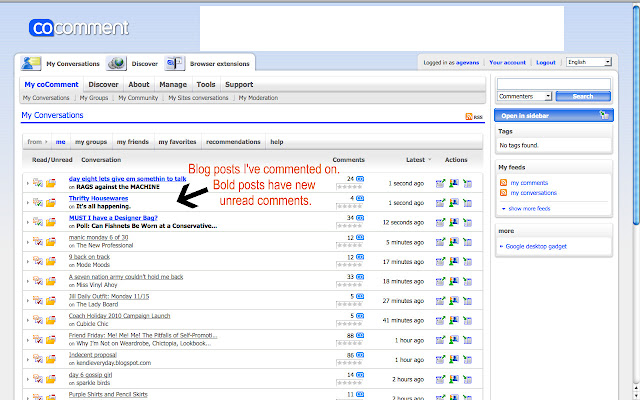Click comment bubble icon beside count 24
640x400 pixels.
point(360,179)
